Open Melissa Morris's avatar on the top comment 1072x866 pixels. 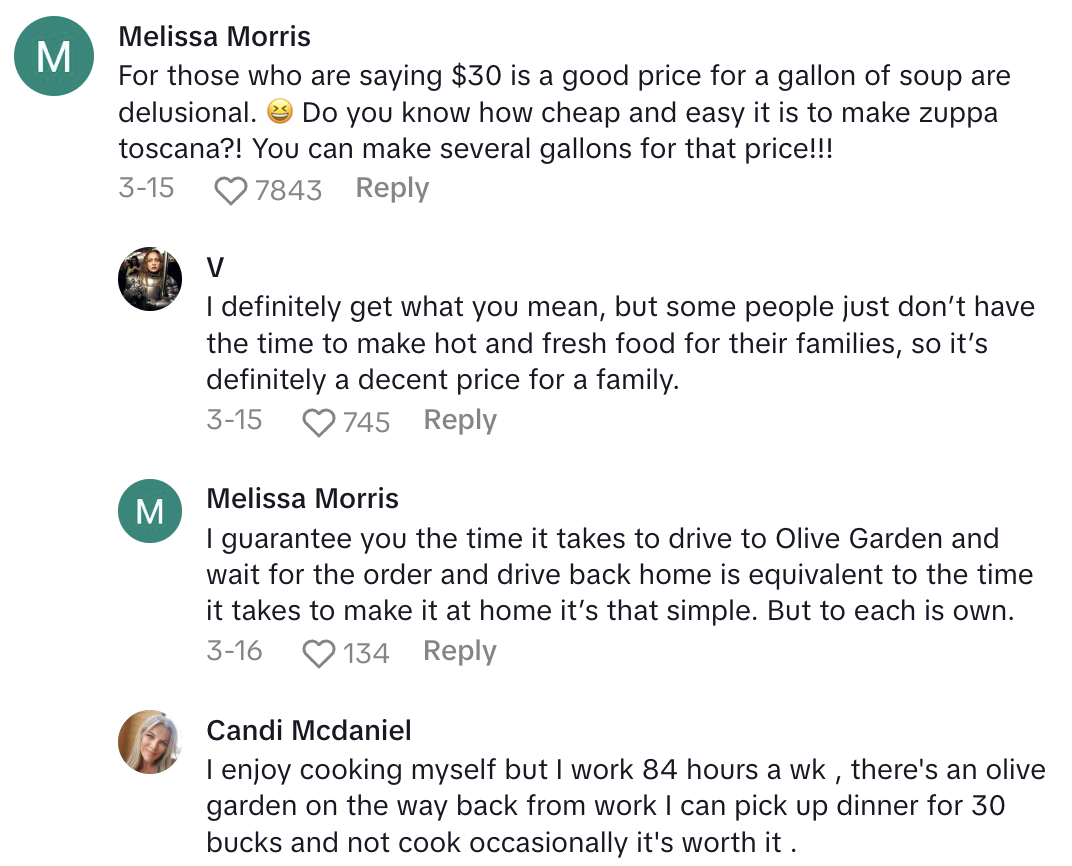pos(54,57)
